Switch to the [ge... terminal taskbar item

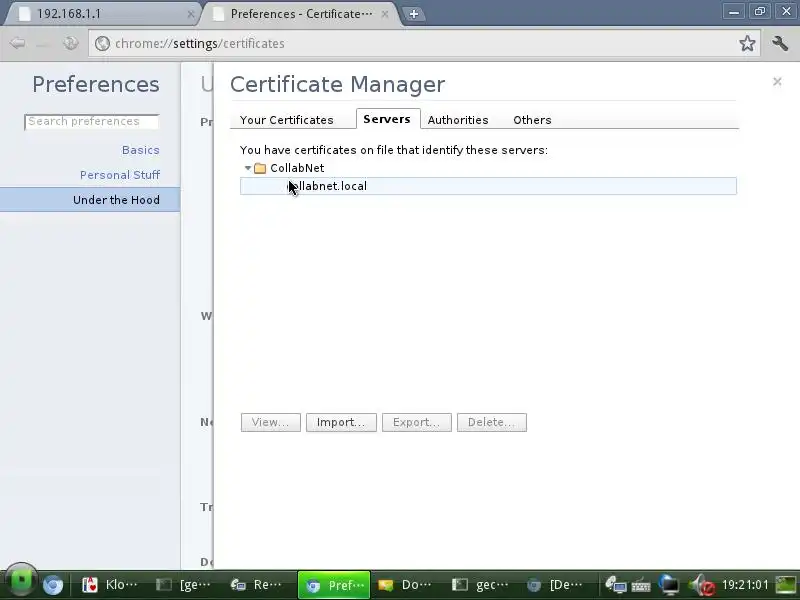[x=184, y=585]
